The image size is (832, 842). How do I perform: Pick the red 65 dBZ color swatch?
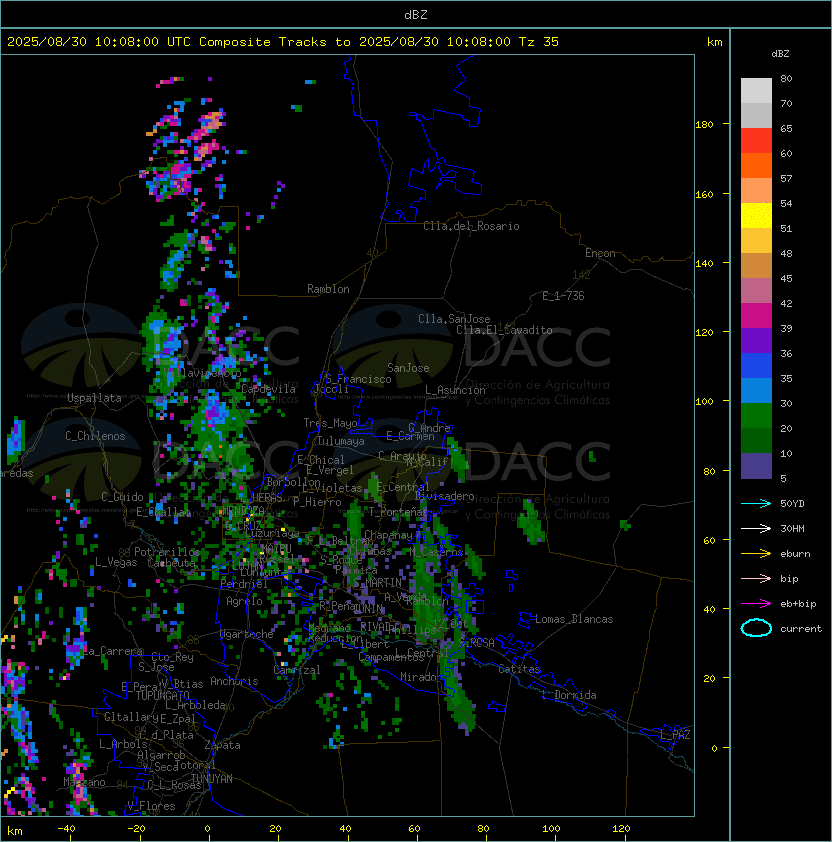(756, 141)
